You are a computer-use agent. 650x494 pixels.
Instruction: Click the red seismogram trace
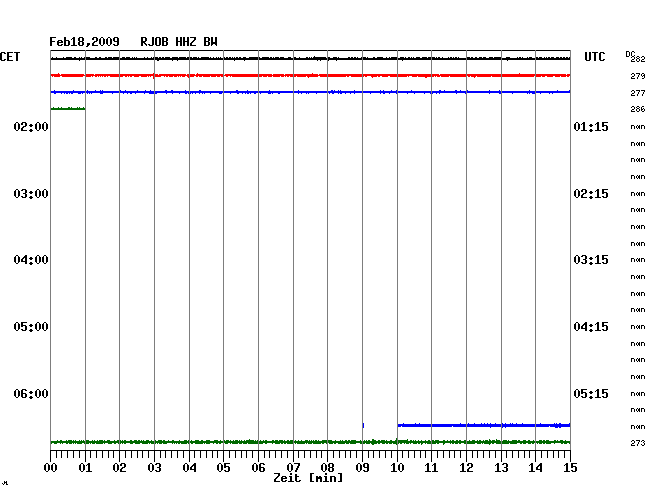310,75
